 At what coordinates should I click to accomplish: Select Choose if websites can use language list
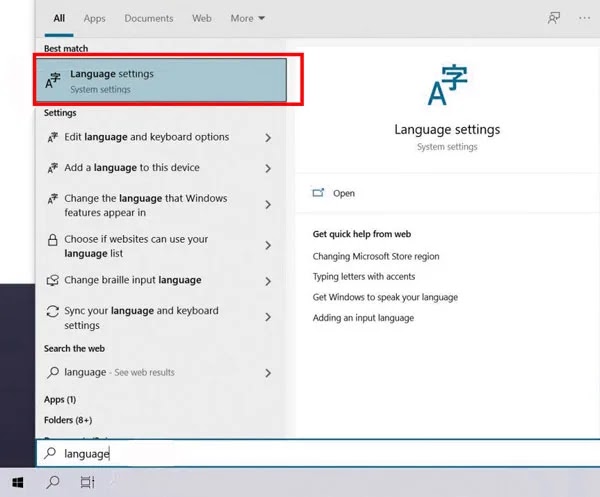(x=161, y=246)
